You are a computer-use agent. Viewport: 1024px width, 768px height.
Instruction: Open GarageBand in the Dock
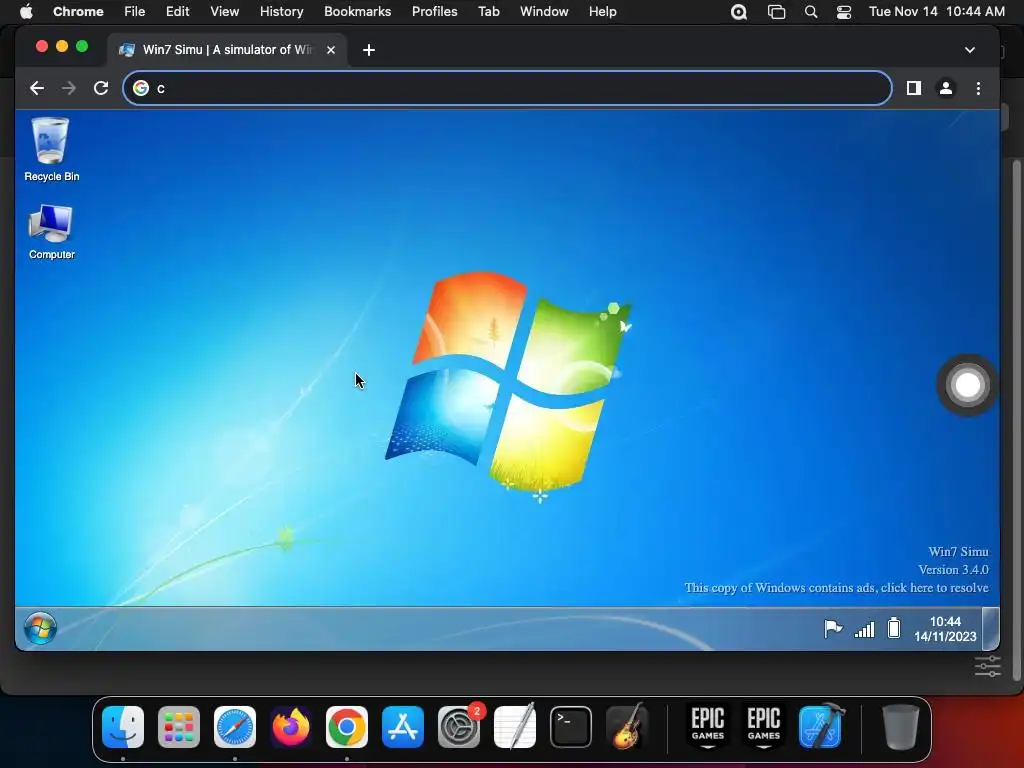tap(628, 726)
